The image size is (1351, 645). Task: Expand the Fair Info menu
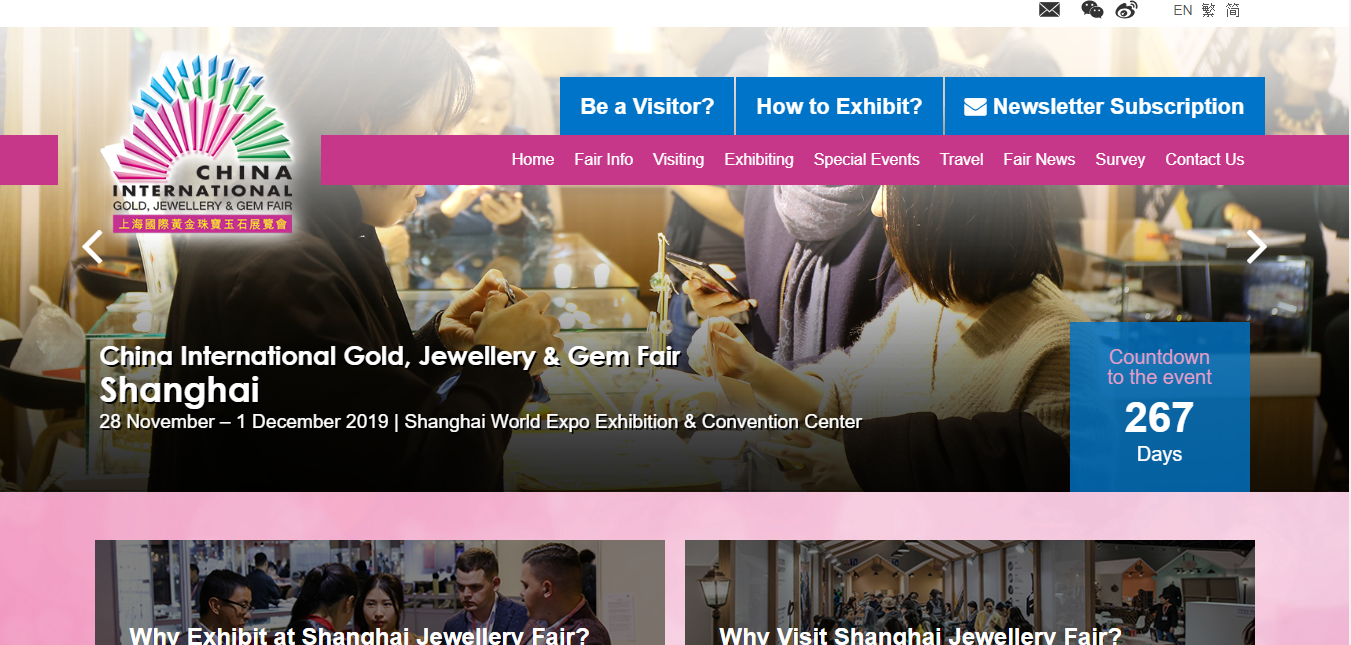(x=603, y=159)
